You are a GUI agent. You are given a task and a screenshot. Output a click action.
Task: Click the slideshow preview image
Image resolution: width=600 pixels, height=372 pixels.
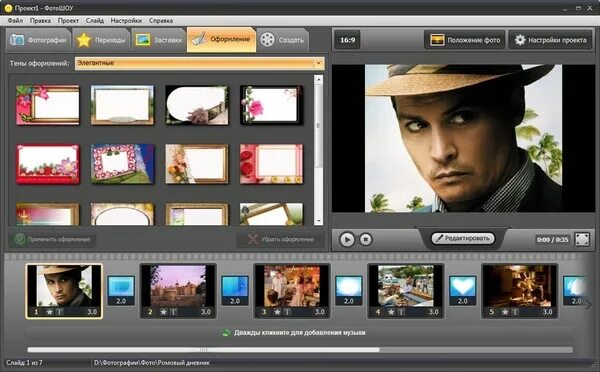[x=463, y=138]
